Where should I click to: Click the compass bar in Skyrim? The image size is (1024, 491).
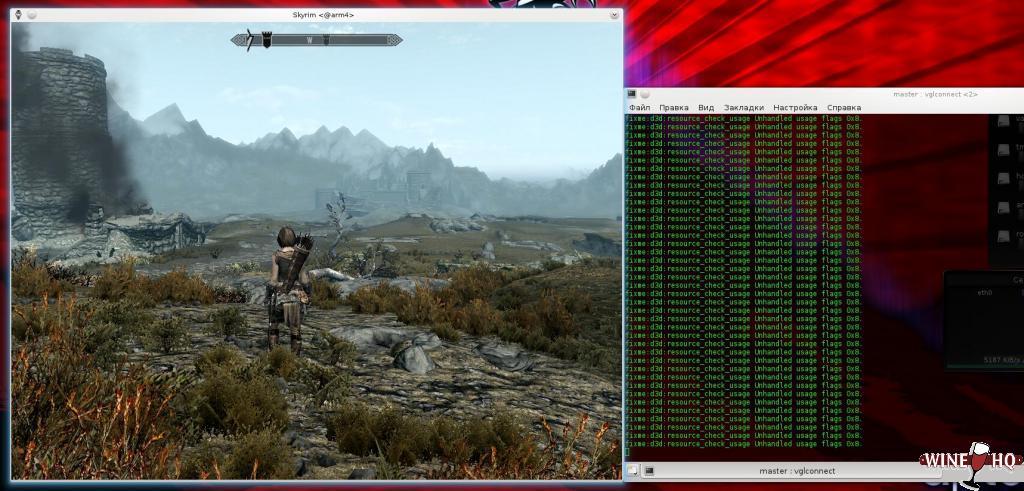tap(317, 40)
